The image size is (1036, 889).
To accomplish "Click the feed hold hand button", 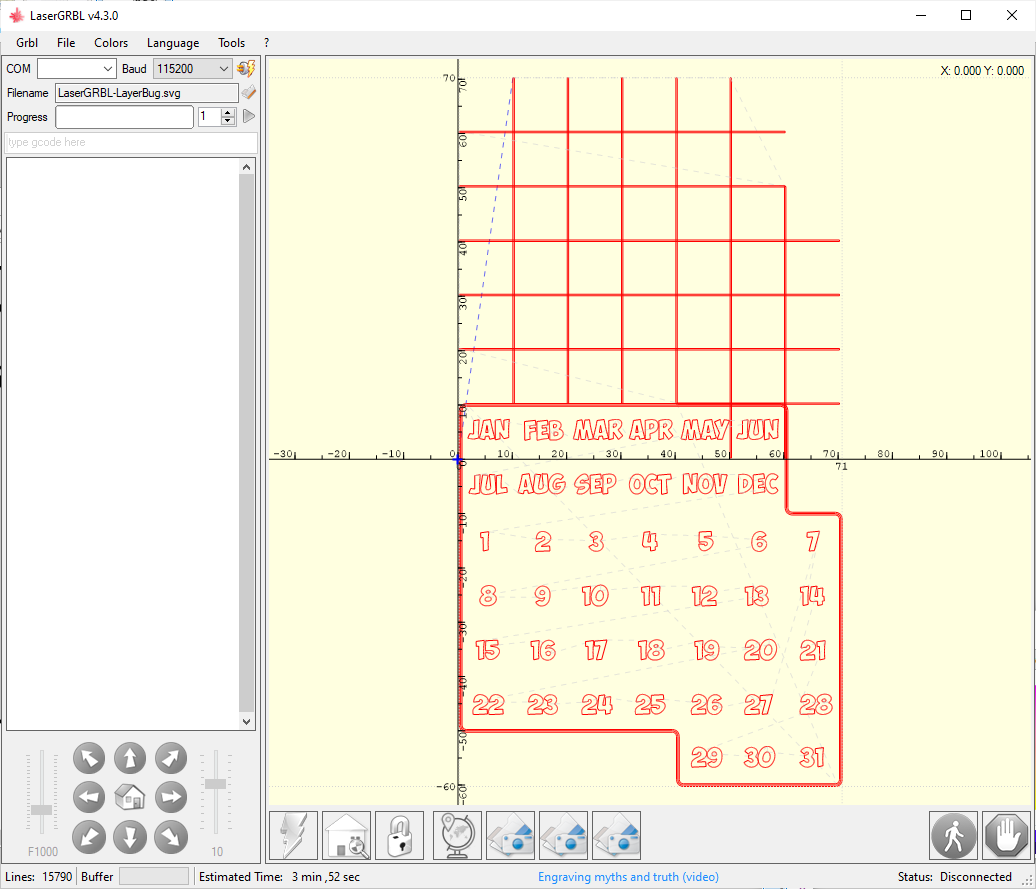I will click(x=1007, y=835).
